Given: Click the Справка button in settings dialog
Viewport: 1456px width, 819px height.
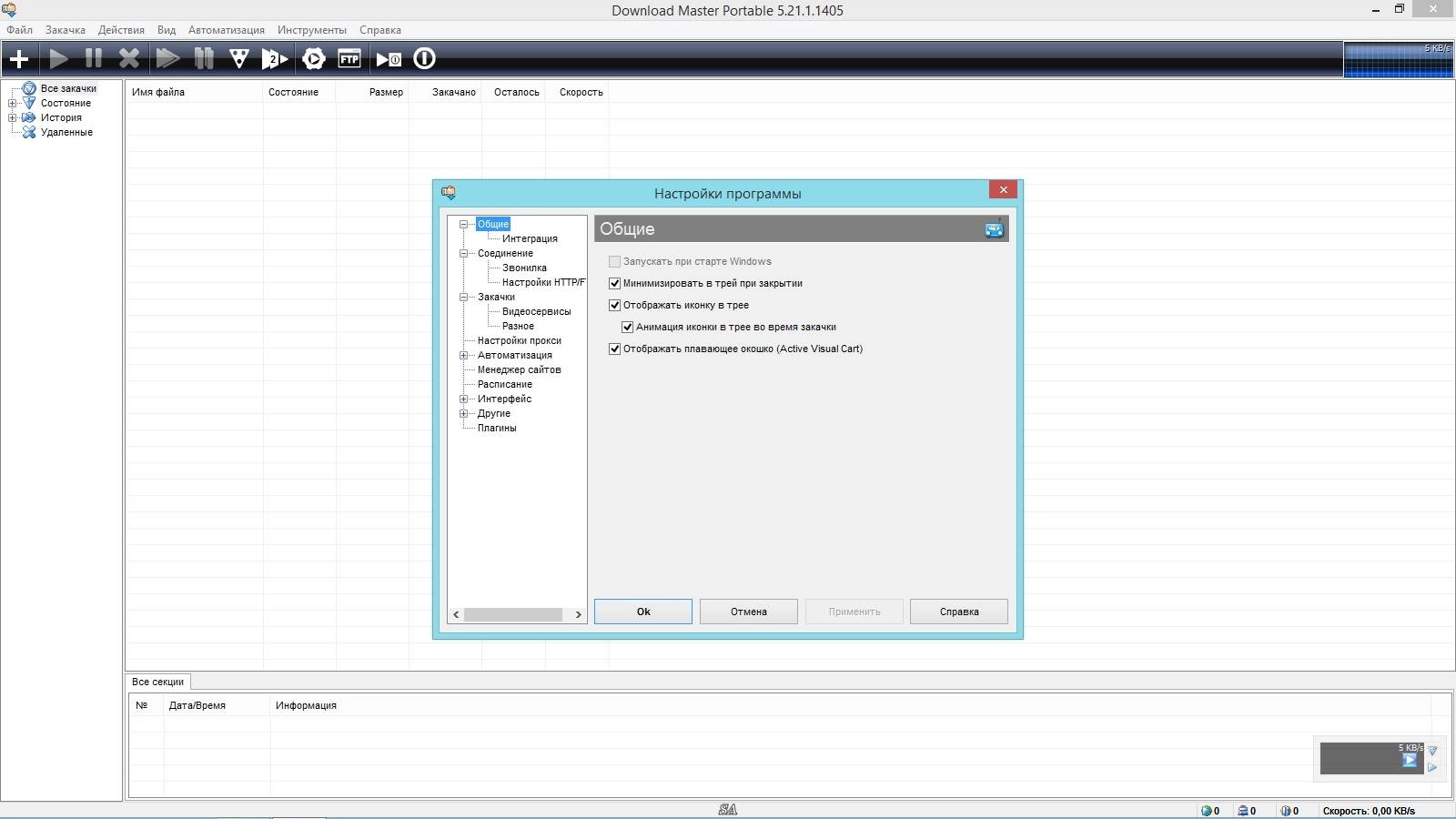Looking at the screenshot, I should 959,612.
